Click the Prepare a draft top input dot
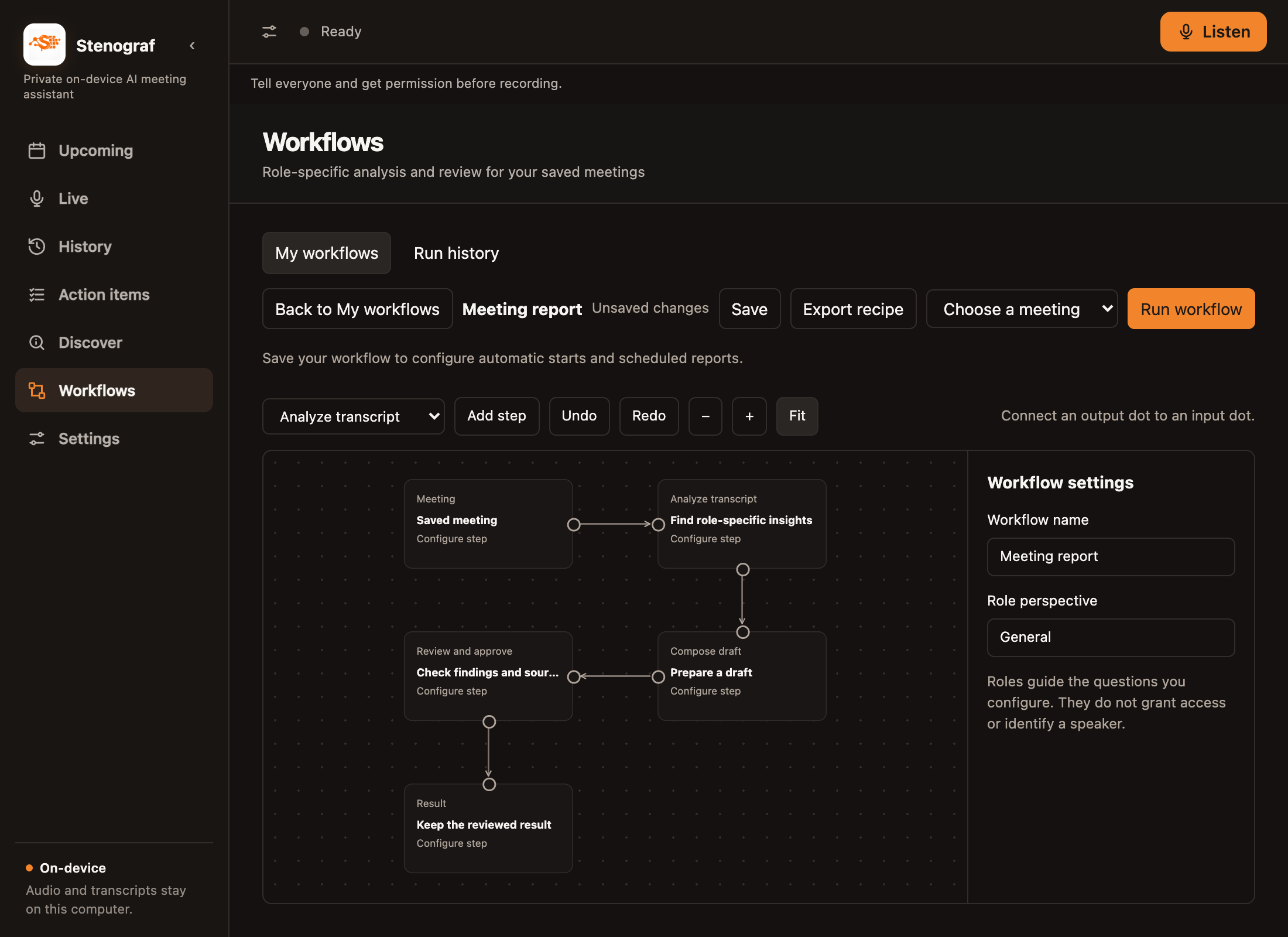Screen dimensions: 1288x937 tap(742, 632)
